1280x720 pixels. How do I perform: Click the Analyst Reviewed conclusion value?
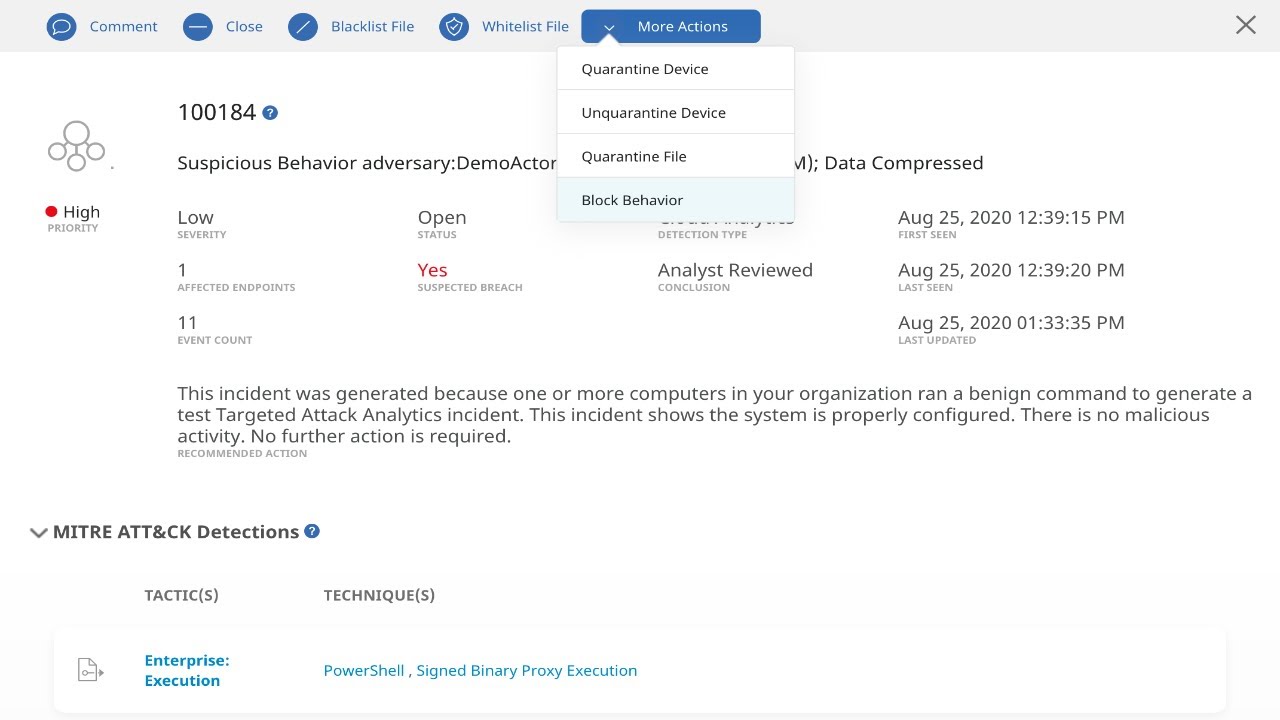click(735, 270)
